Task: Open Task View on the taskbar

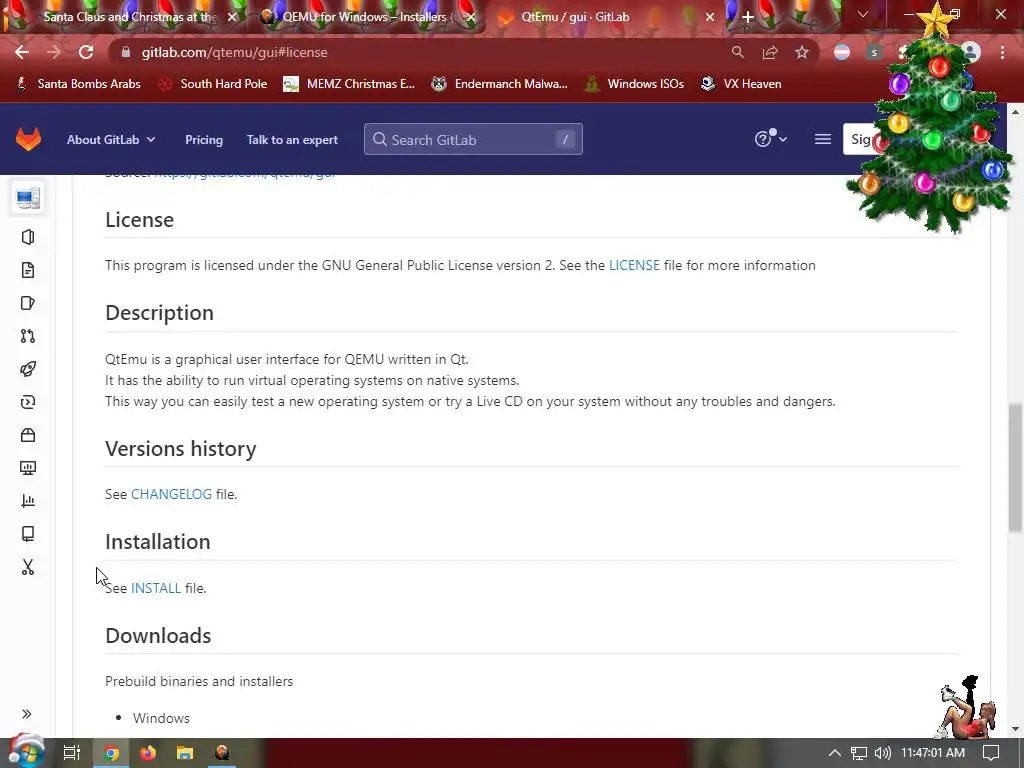Action: pos(72,753)
